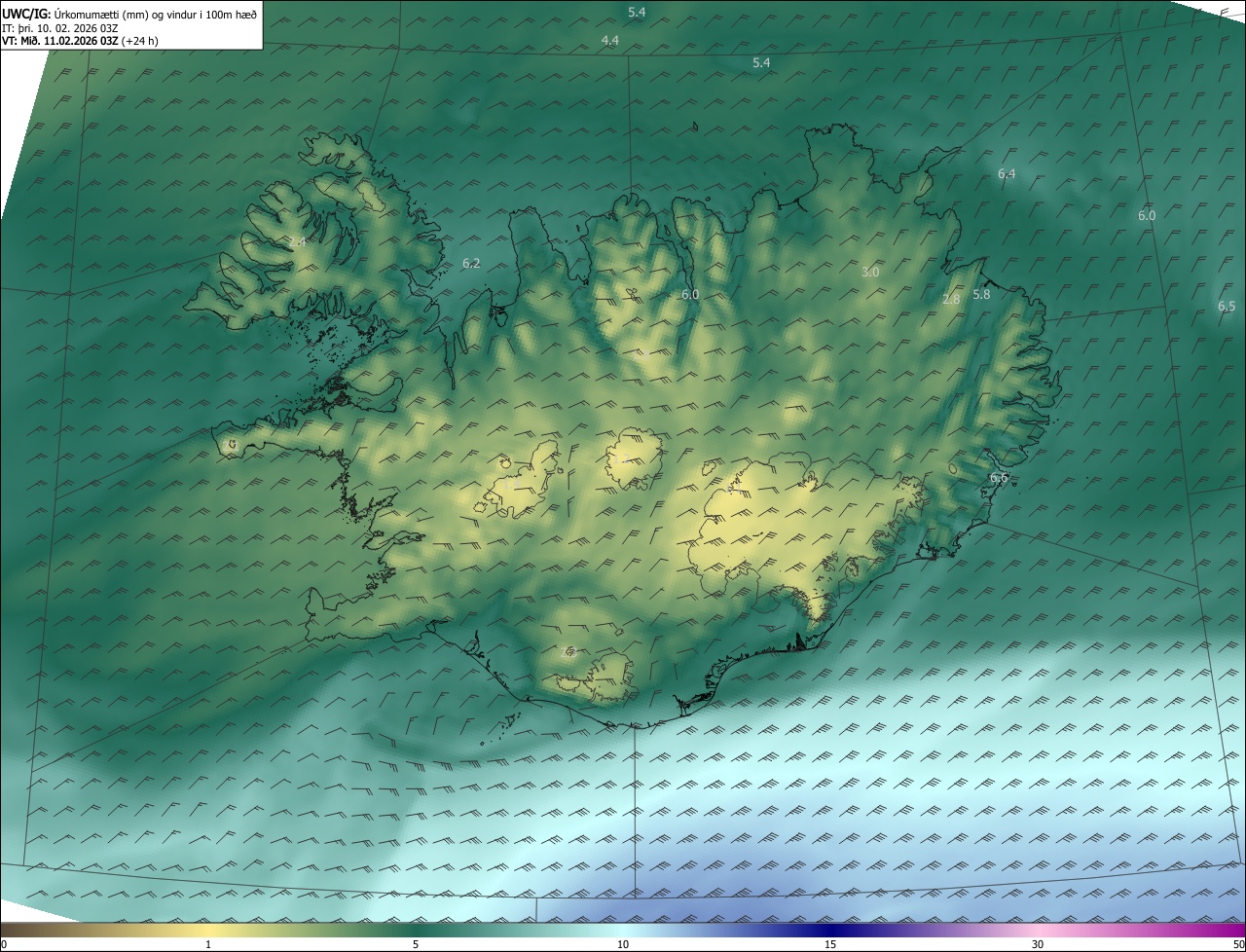Click the 6.5 value label at the east edge
This screenshot has height=952, width=1246.
pos(1227,306)
